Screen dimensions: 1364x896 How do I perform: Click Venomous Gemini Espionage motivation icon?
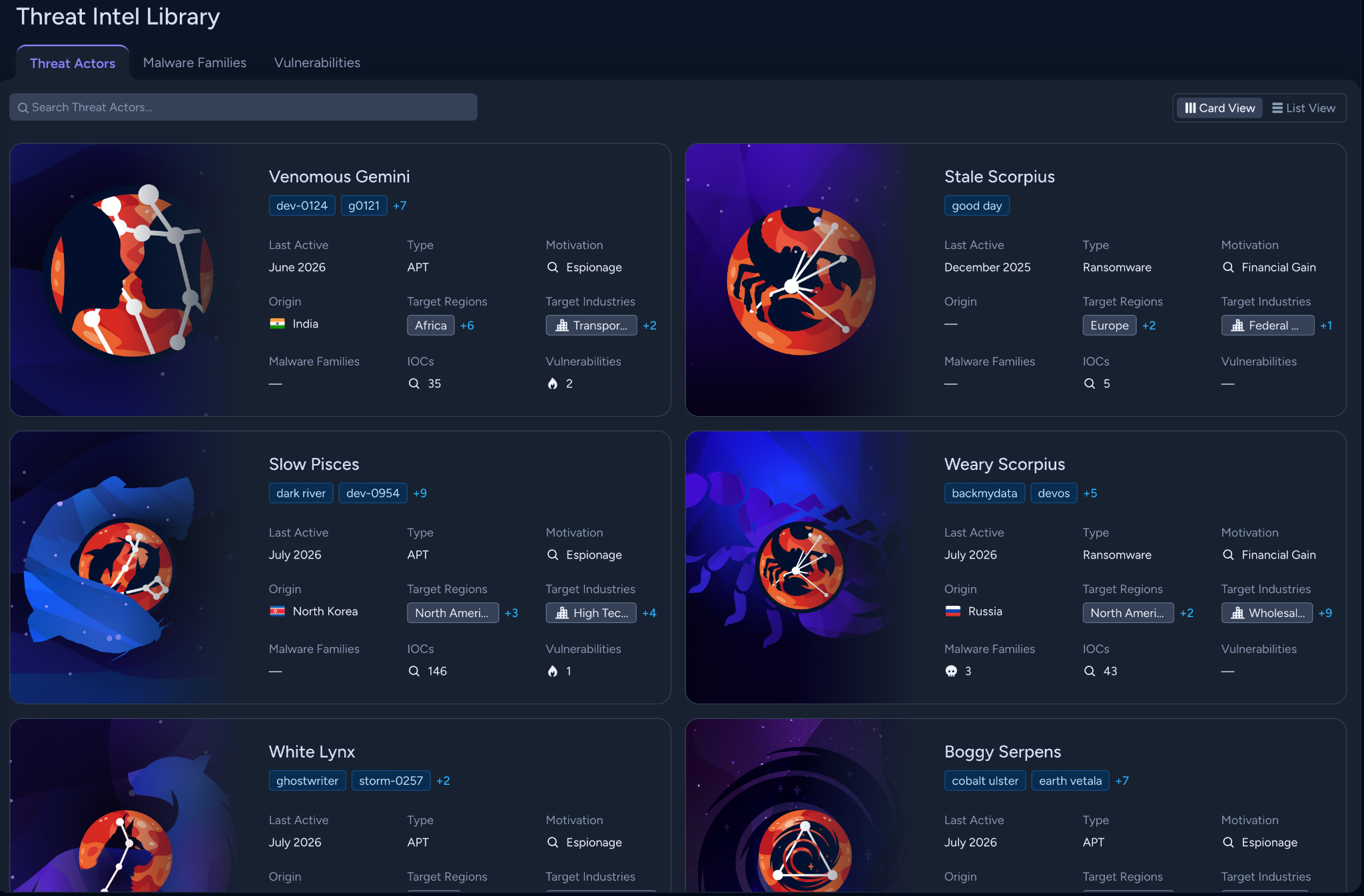pos(553,267)
